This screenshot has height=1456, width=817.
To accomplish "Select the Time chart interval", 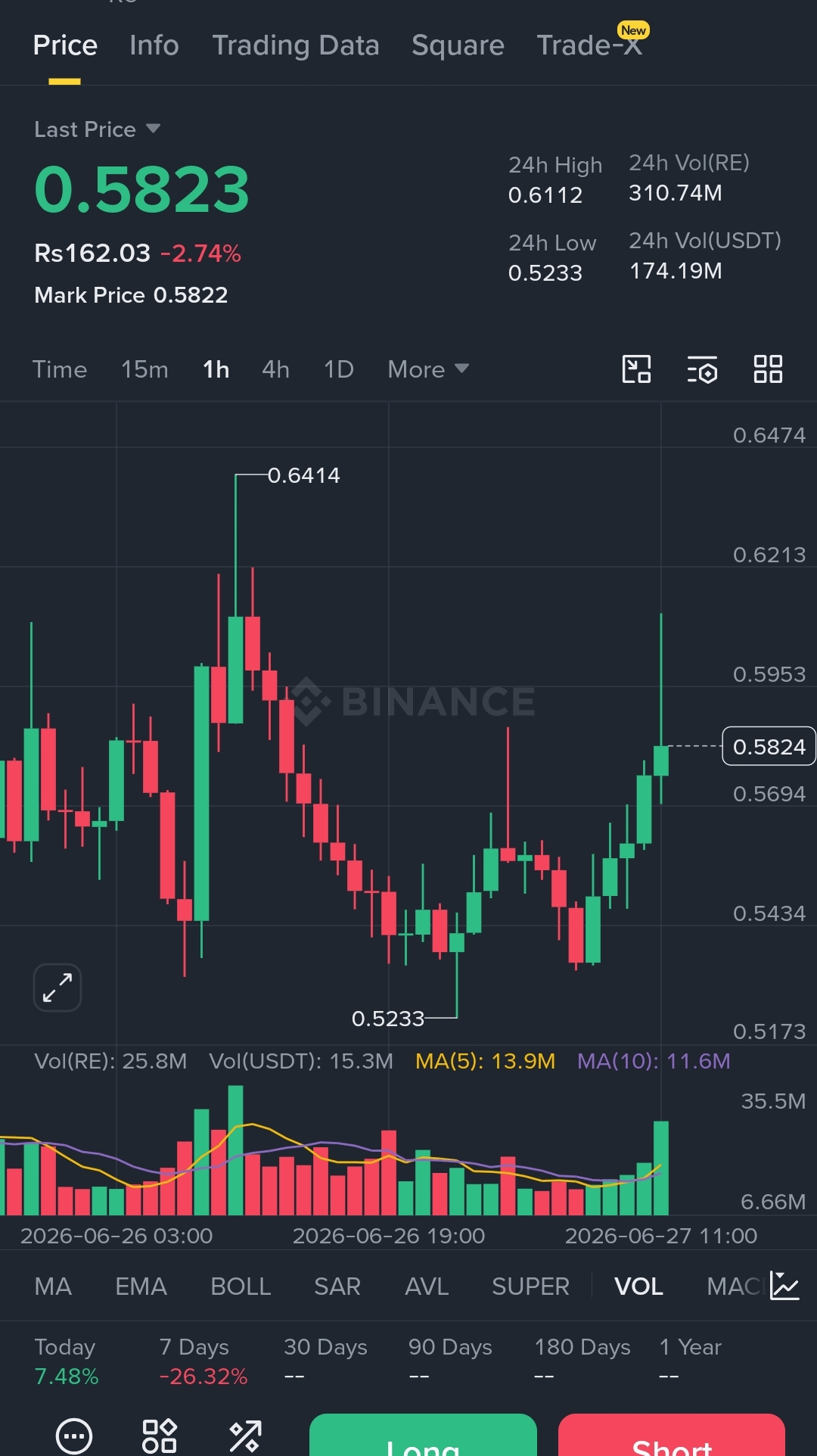I will (x=60, y=369).
